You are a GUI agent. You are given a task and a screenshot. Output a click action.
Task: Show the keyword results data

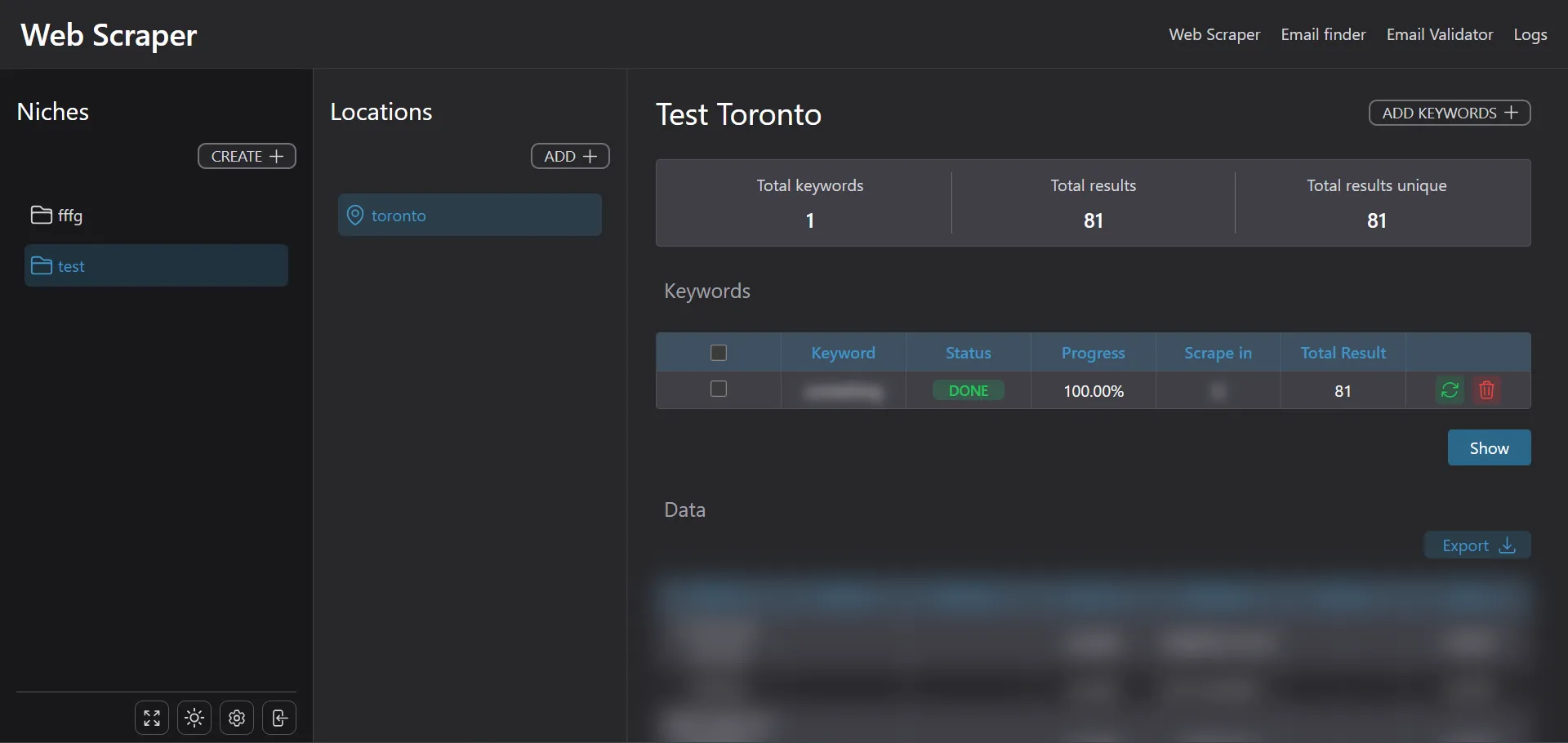pyautogui.click(x=1489, y=447)
